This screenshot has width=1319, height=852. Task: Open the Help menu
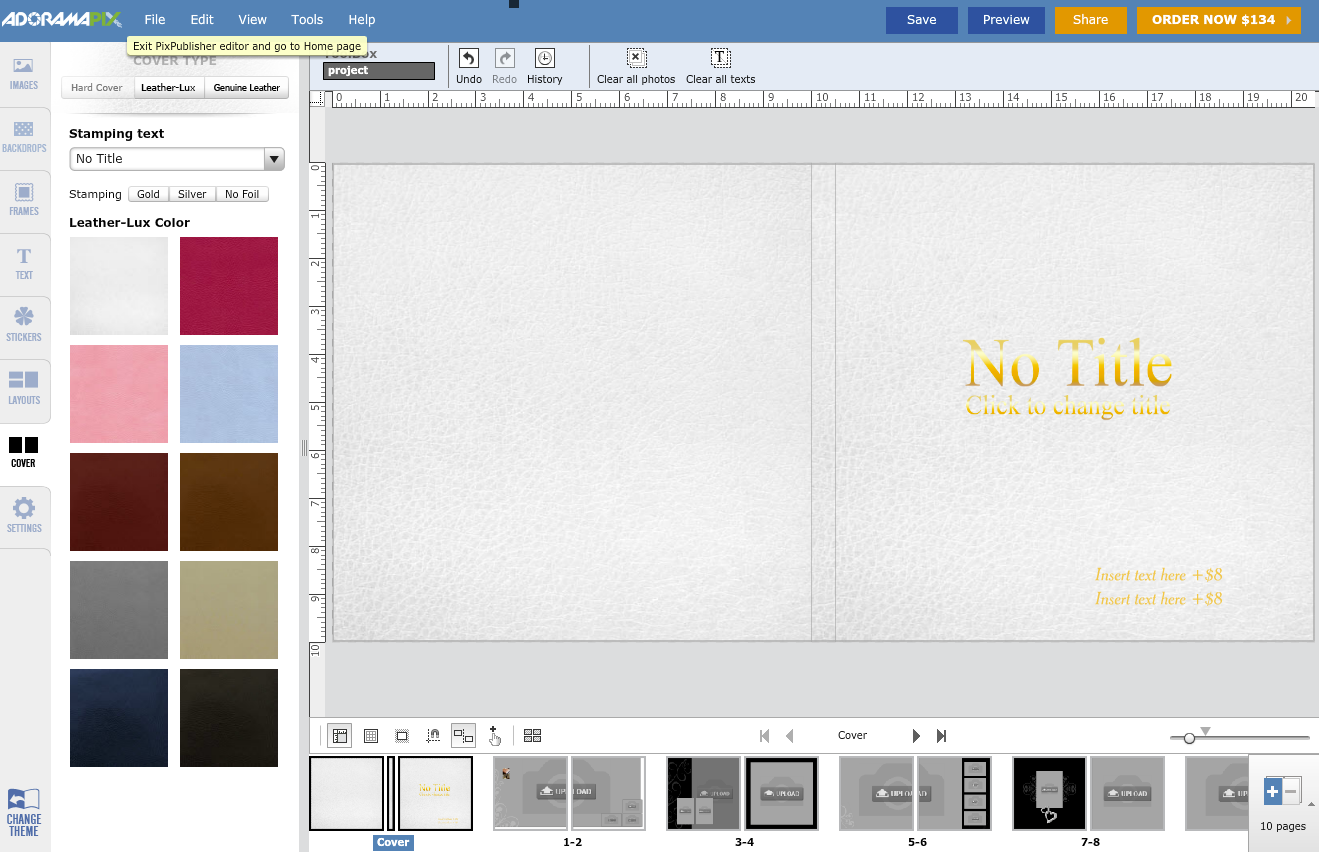tap(361, 19)
